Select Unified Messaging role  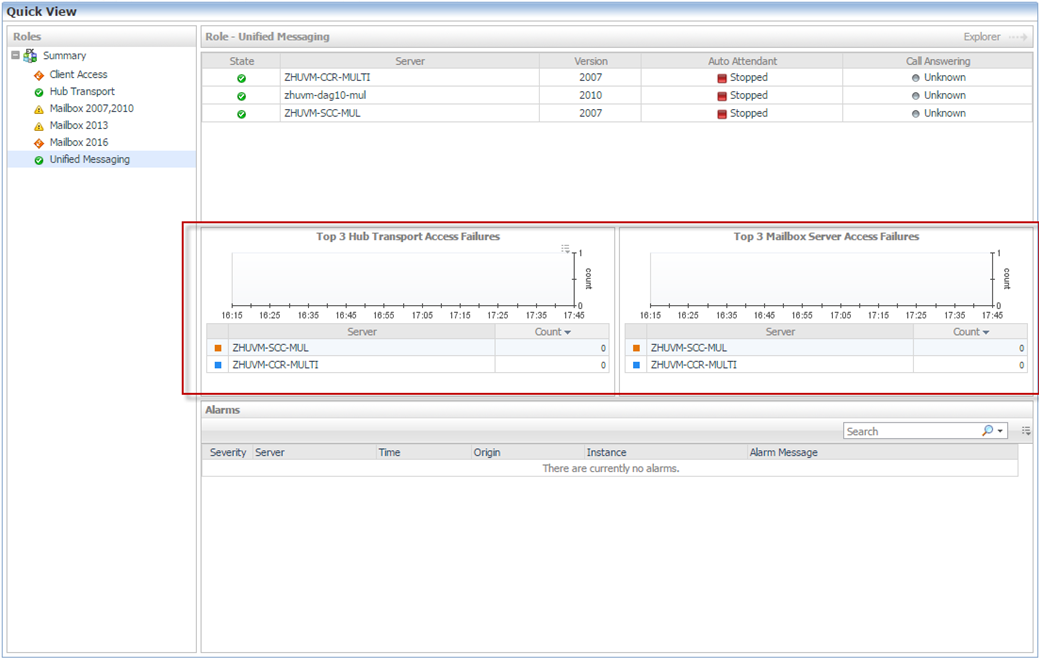click(x=89, y=159)
